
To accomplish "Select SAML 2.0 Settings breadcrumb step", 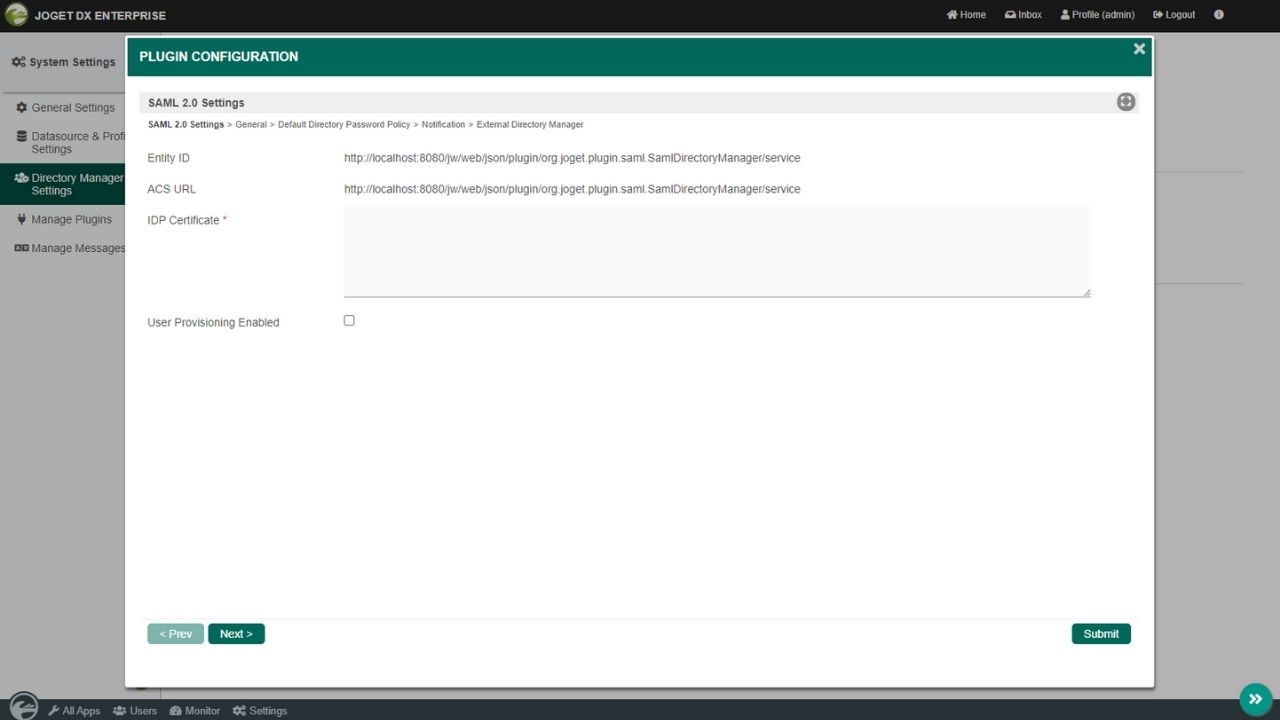I will [x=186, y=125].
